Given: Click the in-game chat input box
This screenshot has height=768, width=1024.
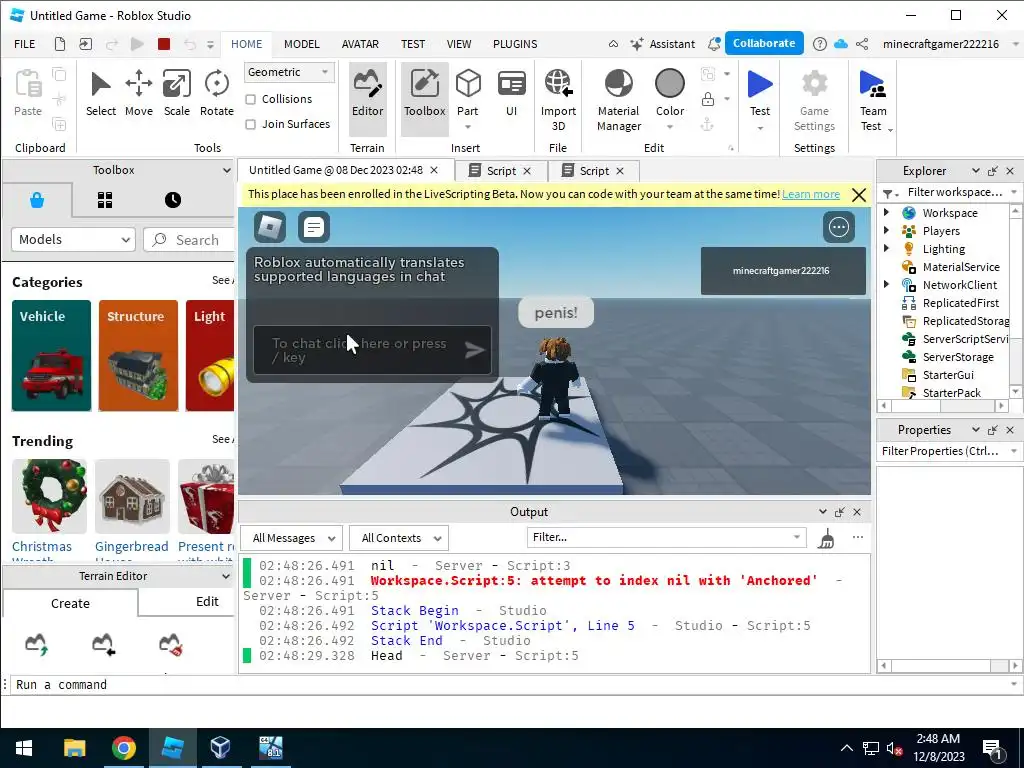Looking at the screenshot, I should click(372, 350).
